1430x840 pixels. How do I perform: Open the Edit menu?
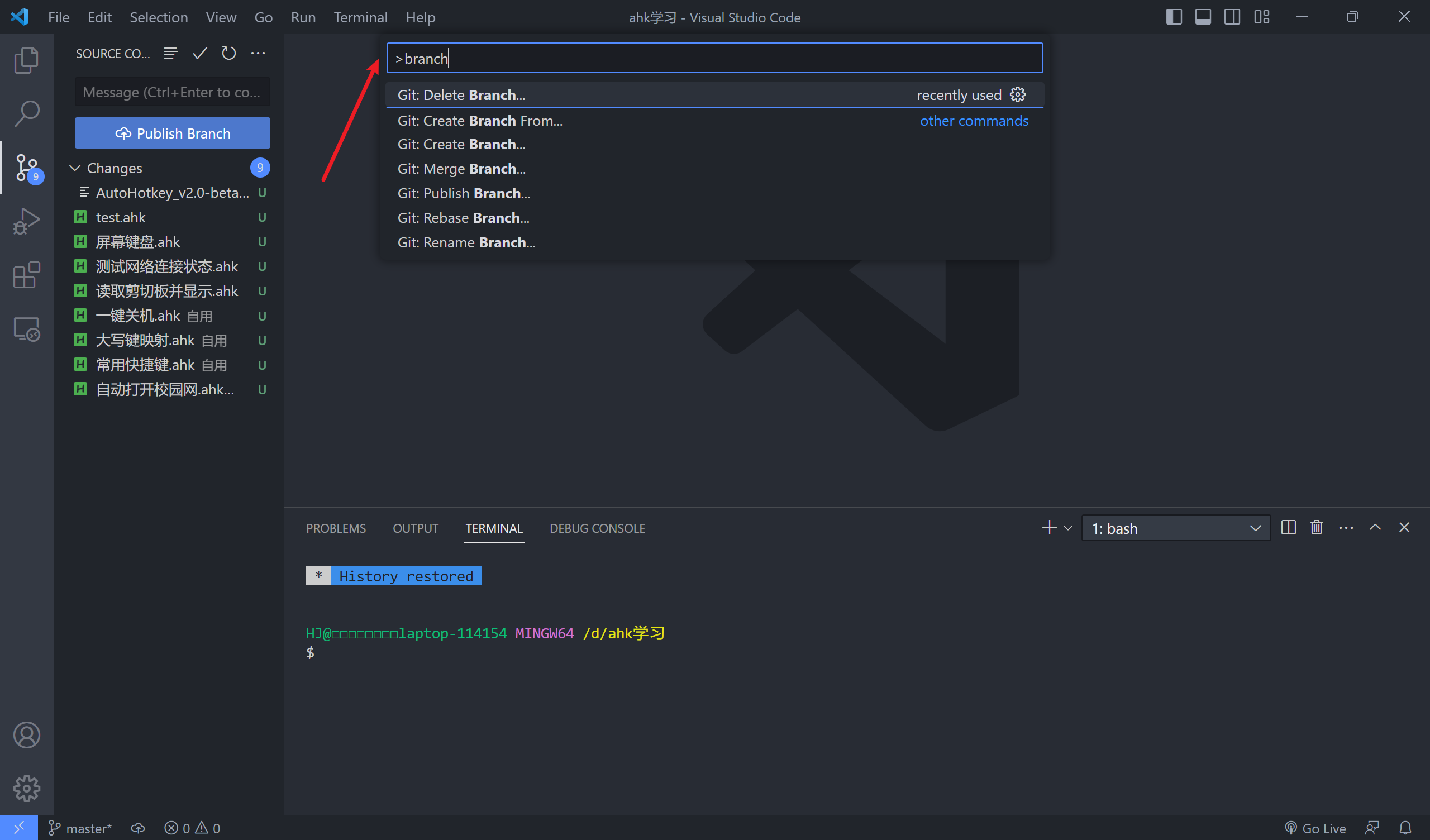[x=99, y=17]
